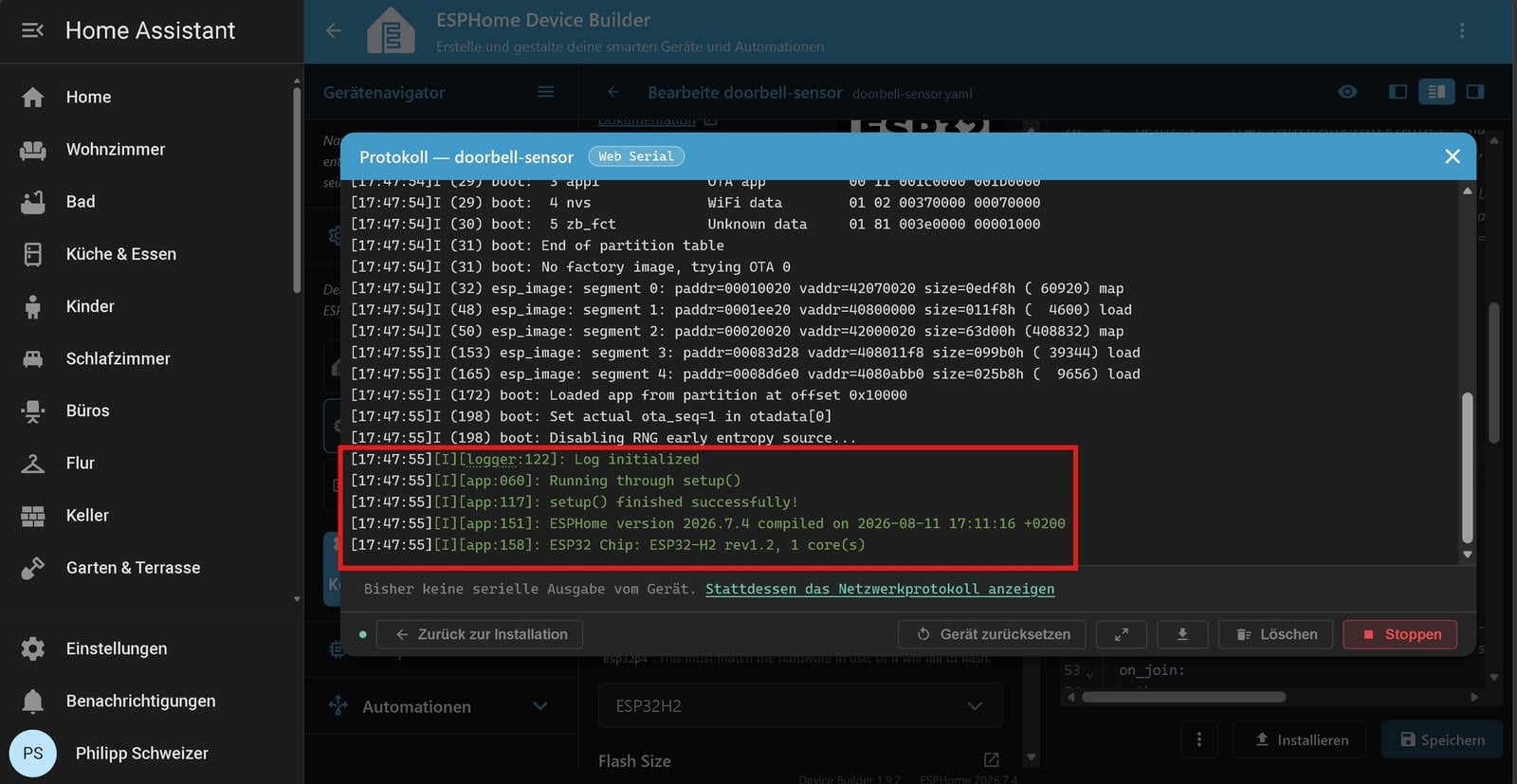Click the log scrollbar down arrow
This screenshot has width=1517, height=784.
pyautogui.click(x=1468, y=555)
